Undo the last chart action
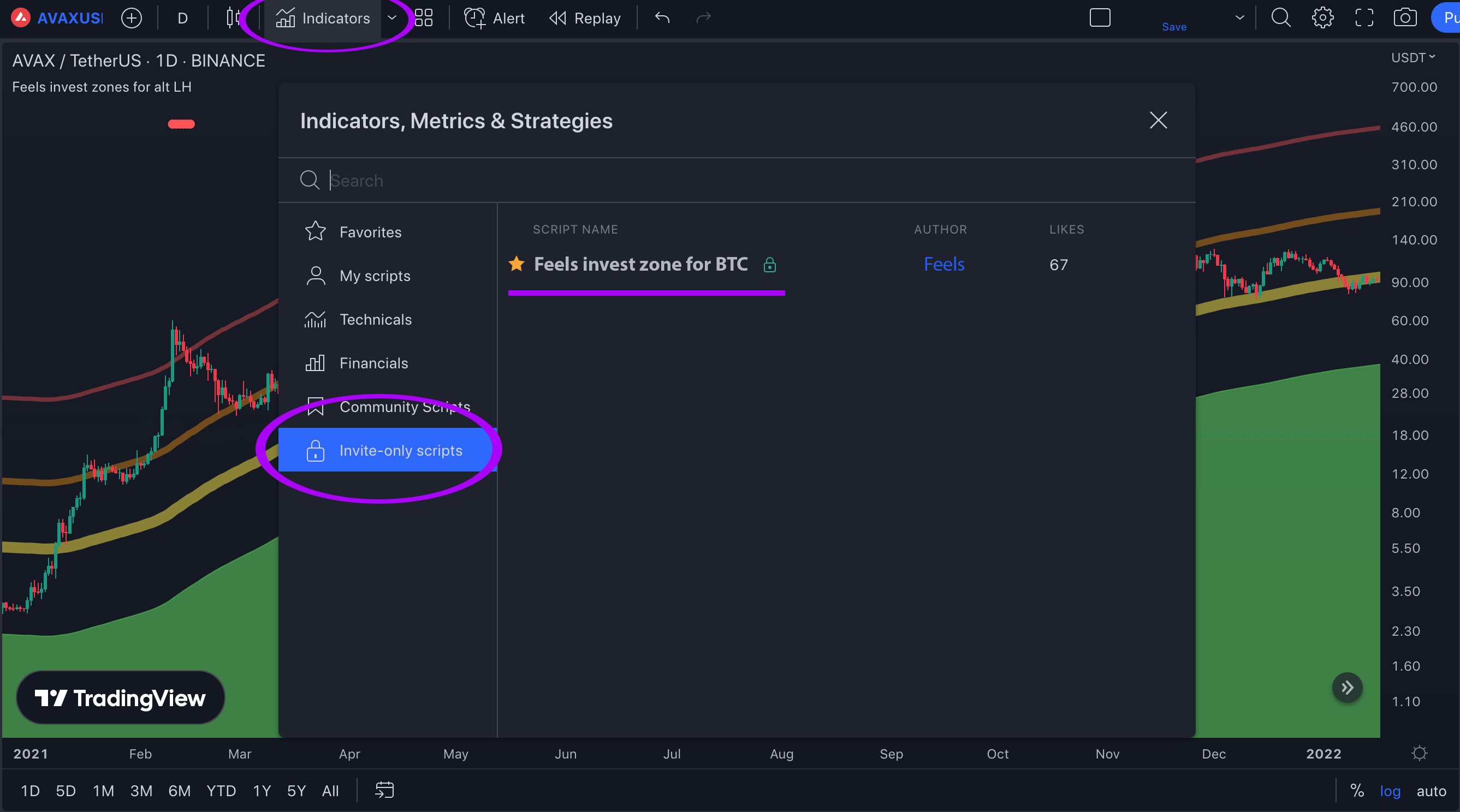Screen dimensions: 1460x812 (x=662, y=18)
